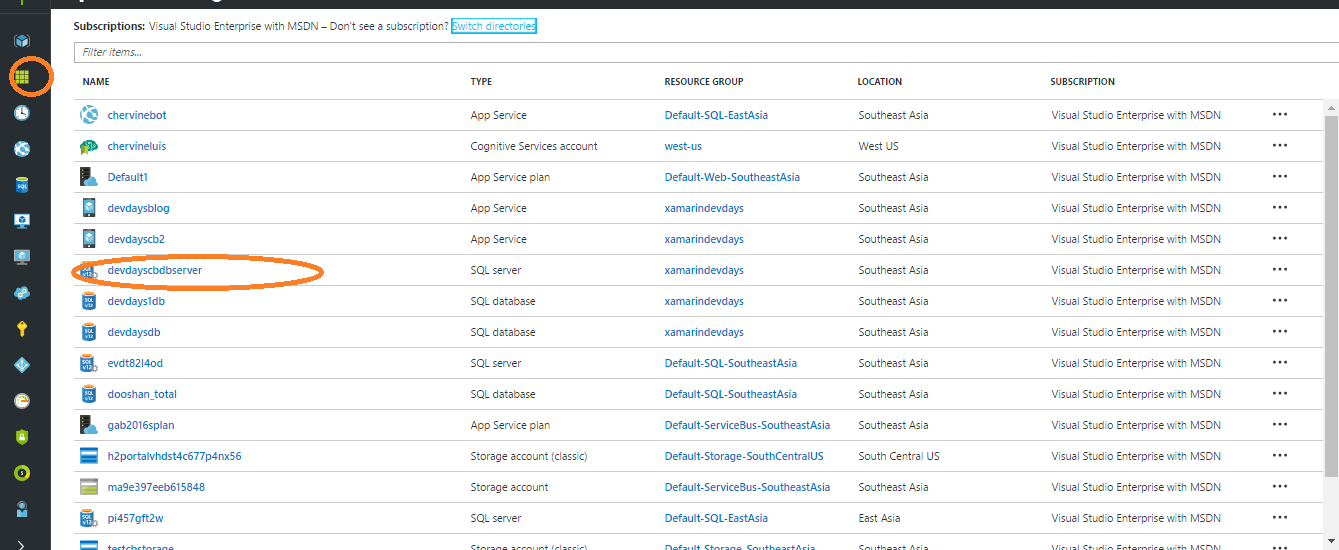Select the 'East Asia' location cell
The height and width of the screenshot is (550, 1339).
pos(879,518)
